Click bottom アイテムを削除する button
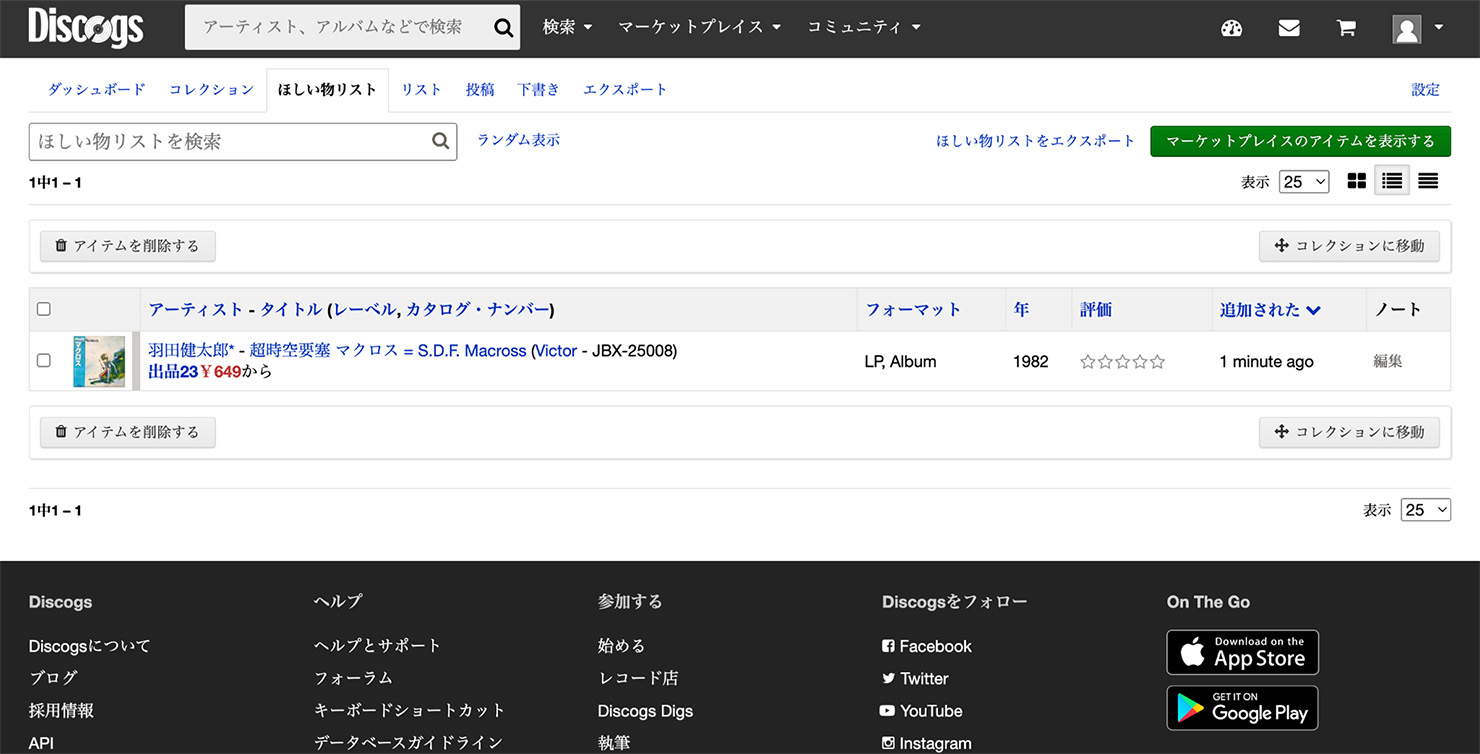Image resolution: width=1480 pixels, height=754 pixels. pos(127,432)
